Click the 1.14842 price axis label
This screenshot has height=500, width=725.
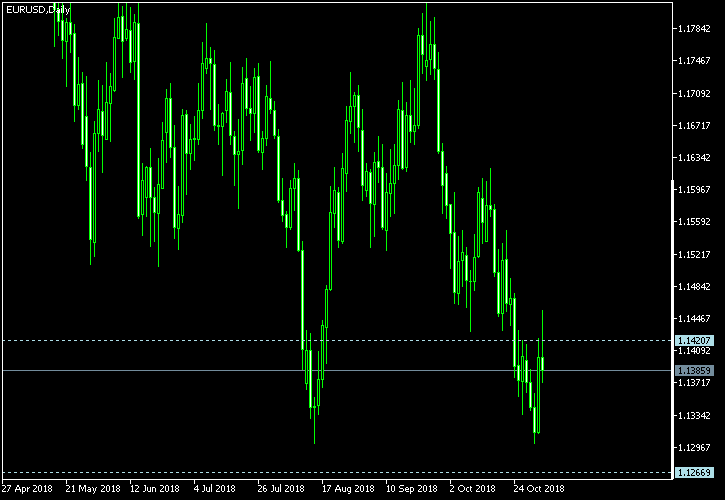[x=694, y=287]
